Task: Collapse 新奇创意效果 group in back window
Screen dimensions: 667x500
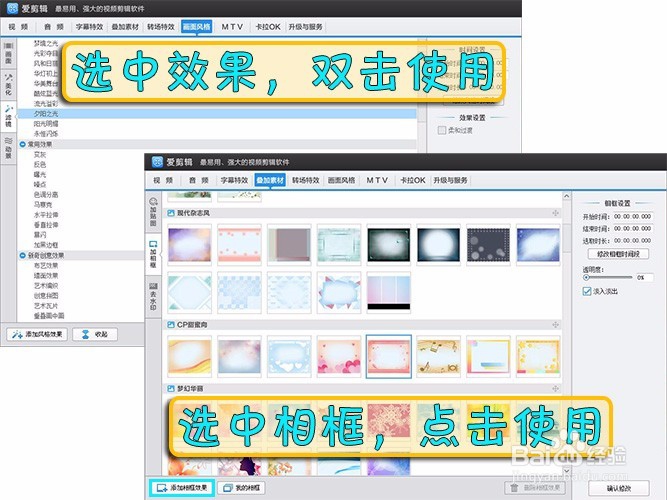Action: pos(23,255)
